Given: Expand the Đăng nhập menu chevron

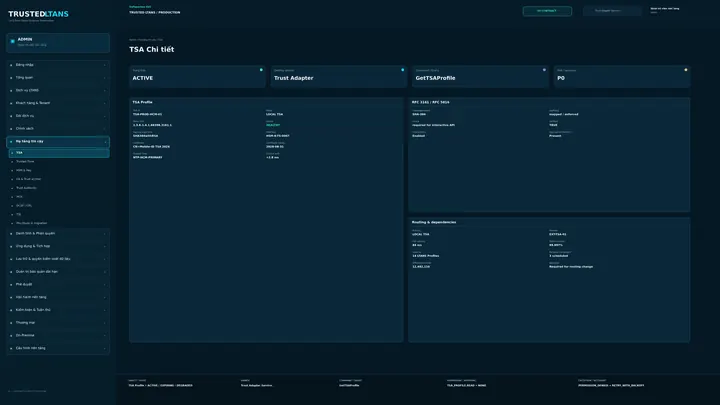Looking at the screenshot, I should [x=105, y=65].
